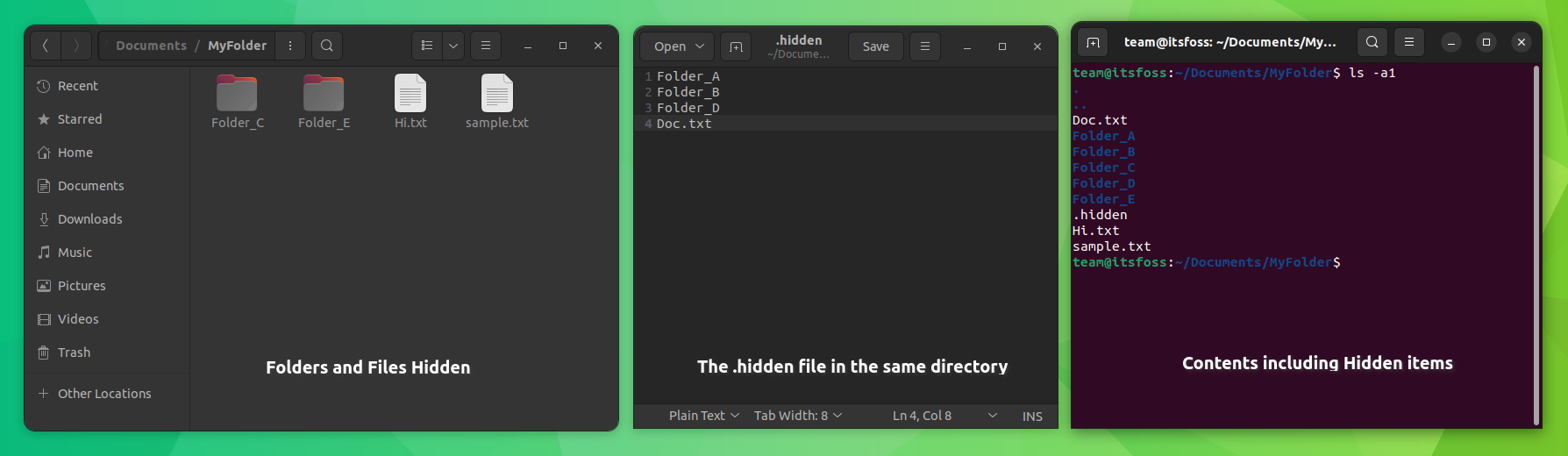
Task: Expand view options dropdown in Files
Action: coord(453,46)
